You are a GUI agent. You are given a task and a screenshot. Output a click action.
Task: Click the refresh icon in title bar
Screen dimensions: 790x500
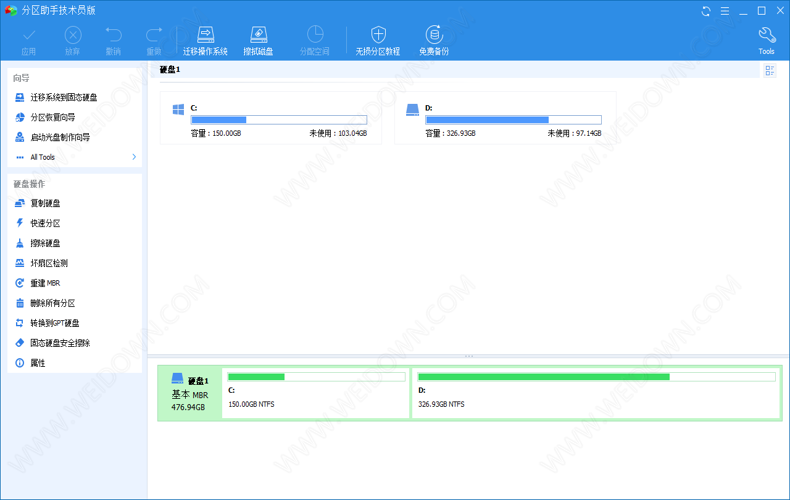pyautogui.click(x=707, y=11)
